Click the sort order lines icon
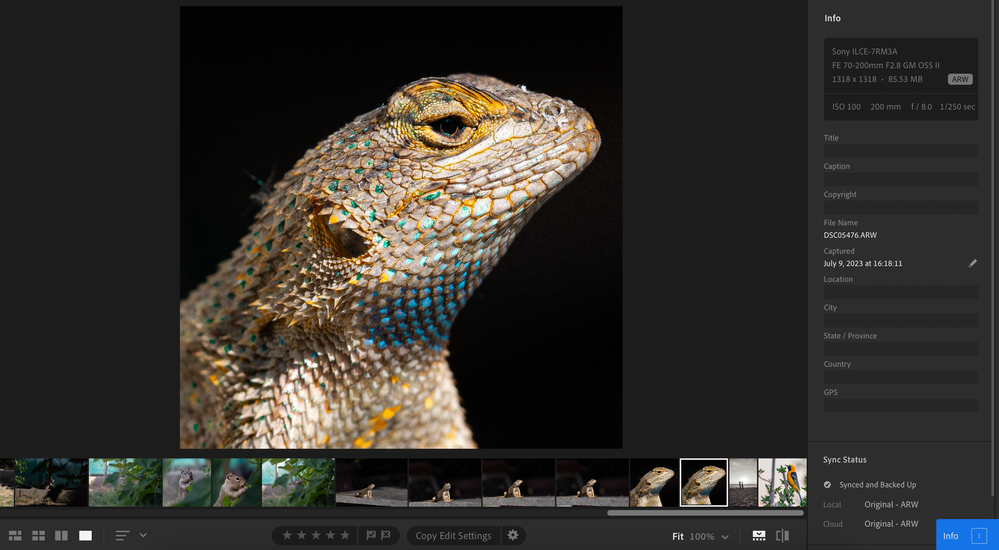999x550 pixels. coord(122,536)
